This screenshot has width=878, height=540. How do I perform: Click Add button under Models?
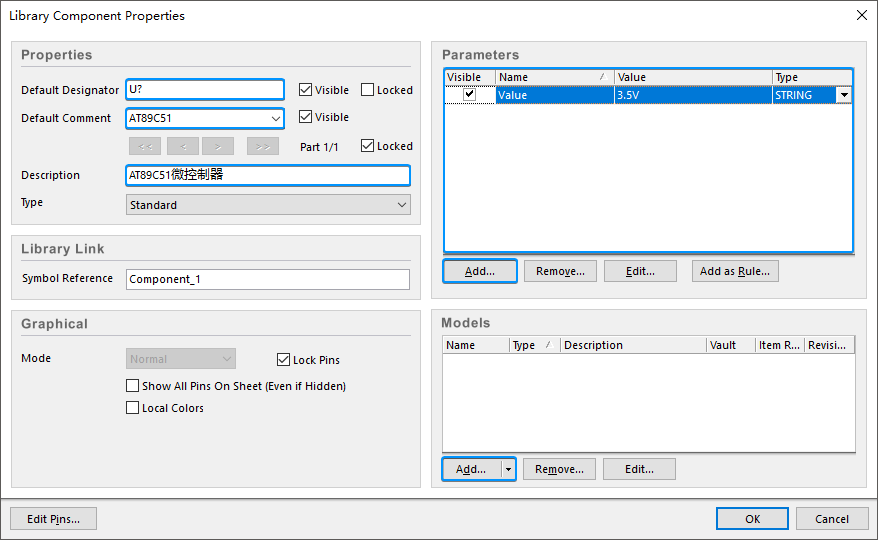point(472,469)
